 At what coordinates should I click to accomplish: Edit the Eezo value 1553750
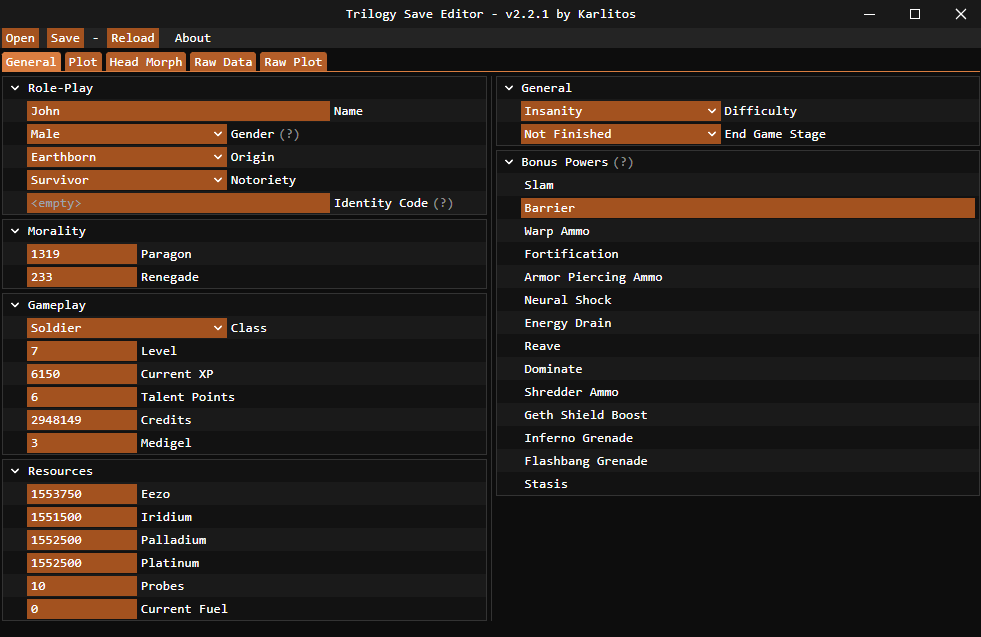tap(82, 494)
